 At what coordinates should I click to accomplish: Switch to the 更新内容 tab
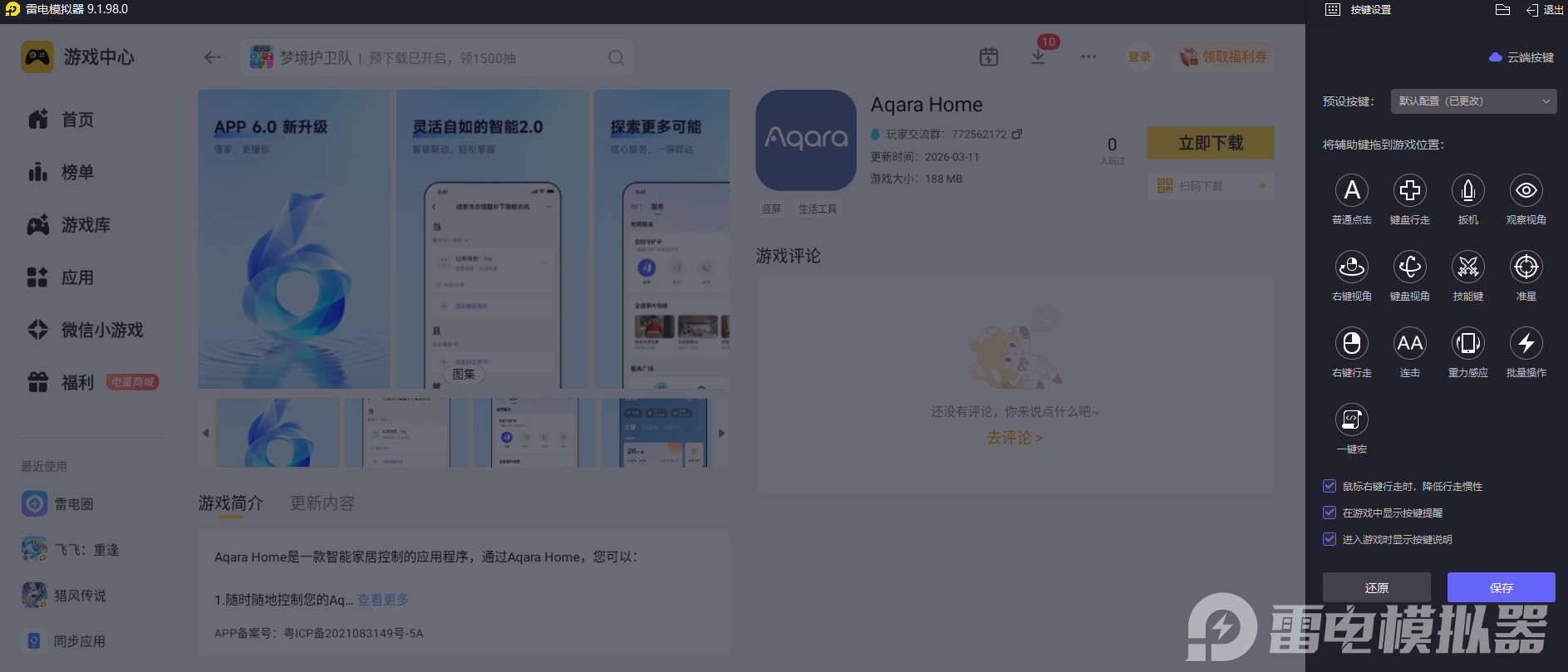coord(322,503)
